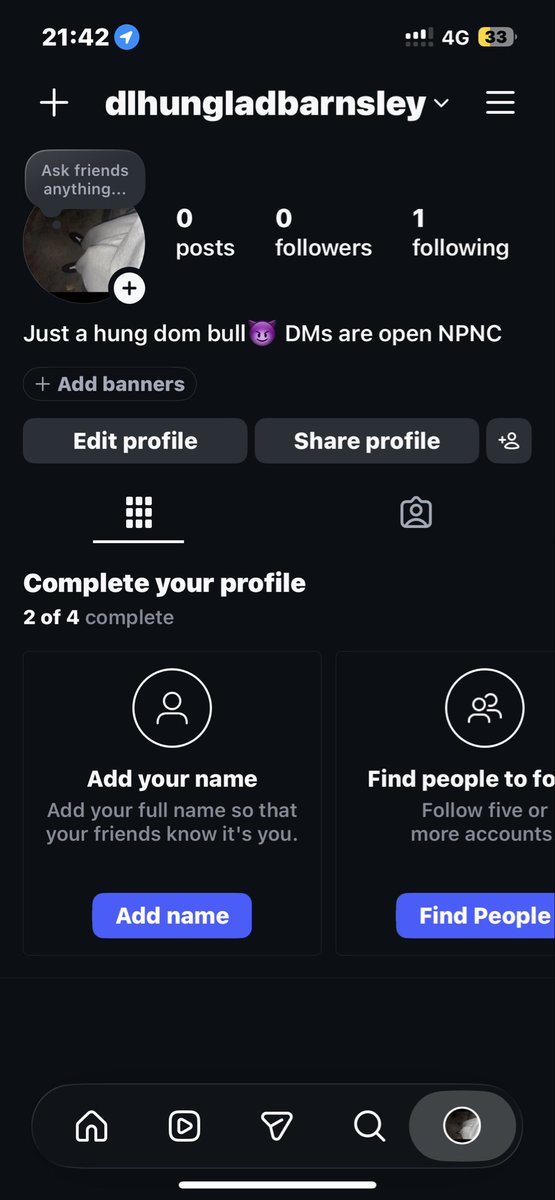Open Search magnifier in bottom navigation
Viewport: 555px width, 1200px height.
tap(369, 1126)
